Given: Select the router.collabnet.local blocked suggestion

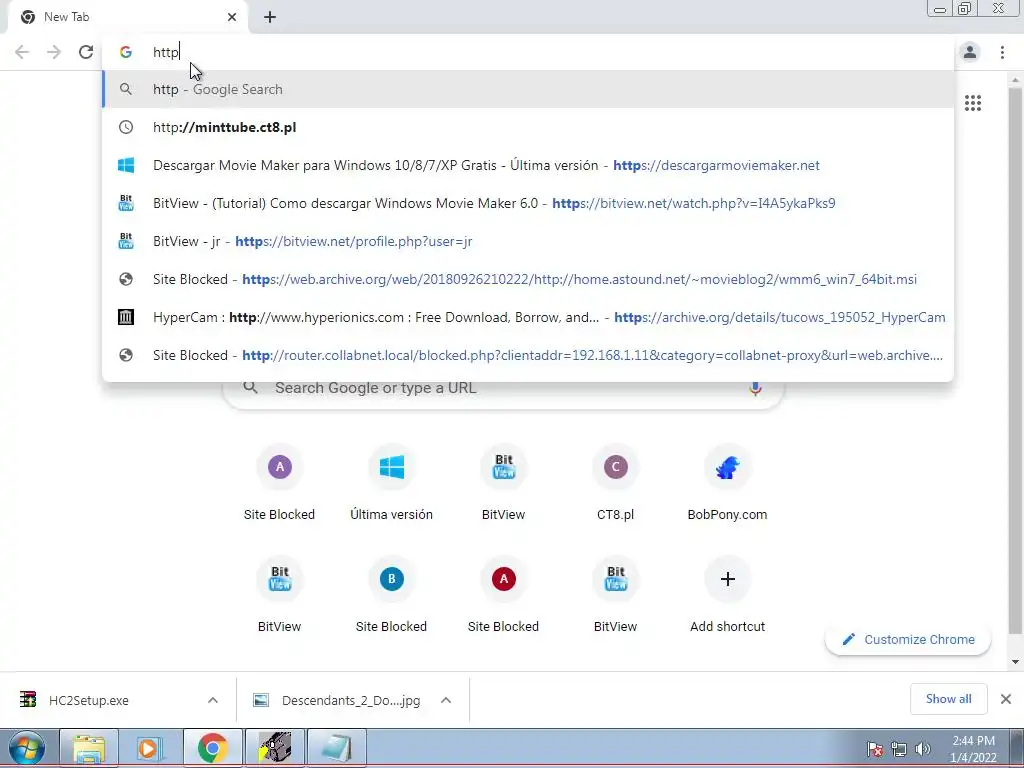Looking at the screenshot, I should (x=528, y=355).
